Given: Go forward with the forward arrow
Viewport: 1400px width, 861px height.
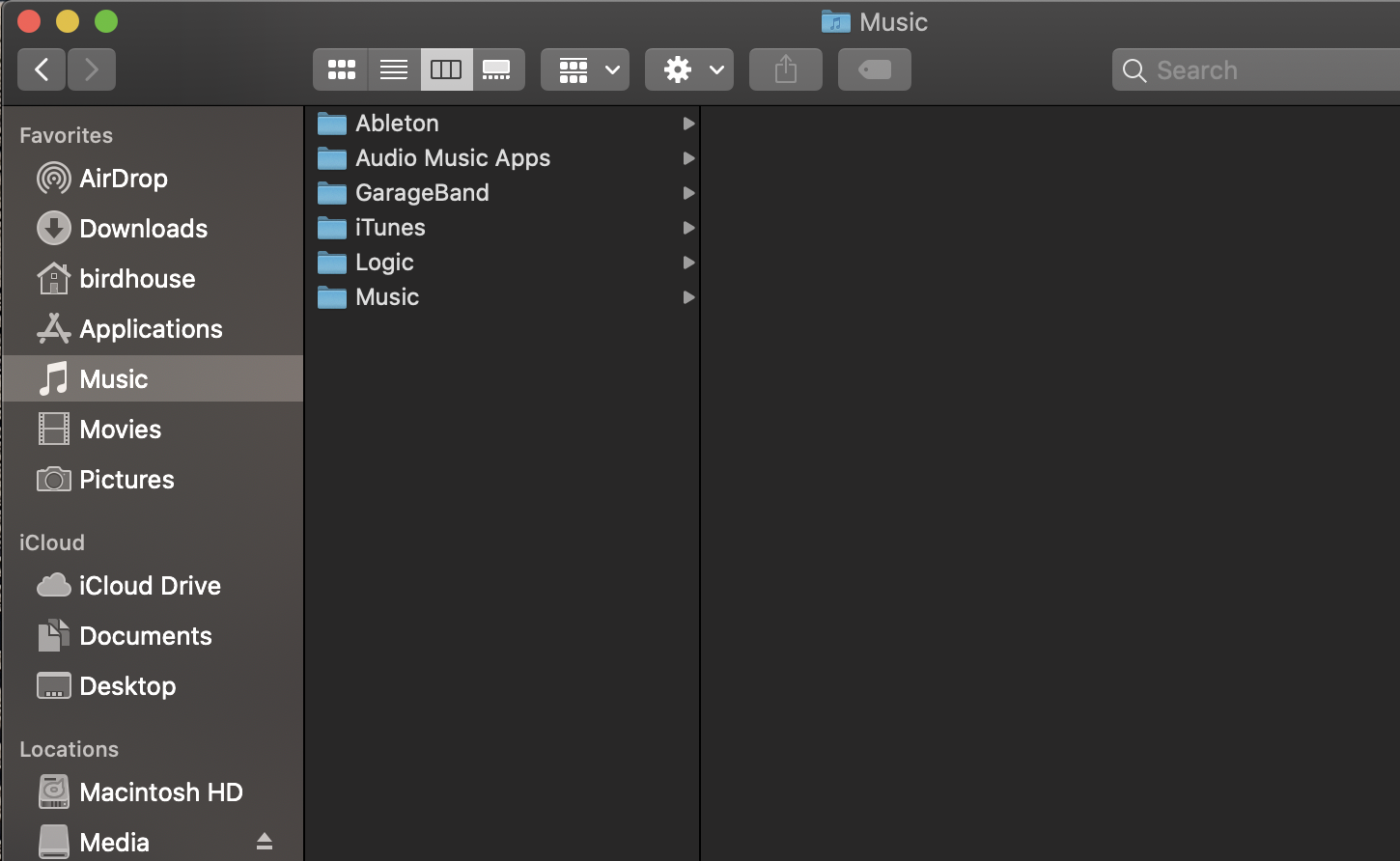Looking at the screenshot, I should click(92, 69).
